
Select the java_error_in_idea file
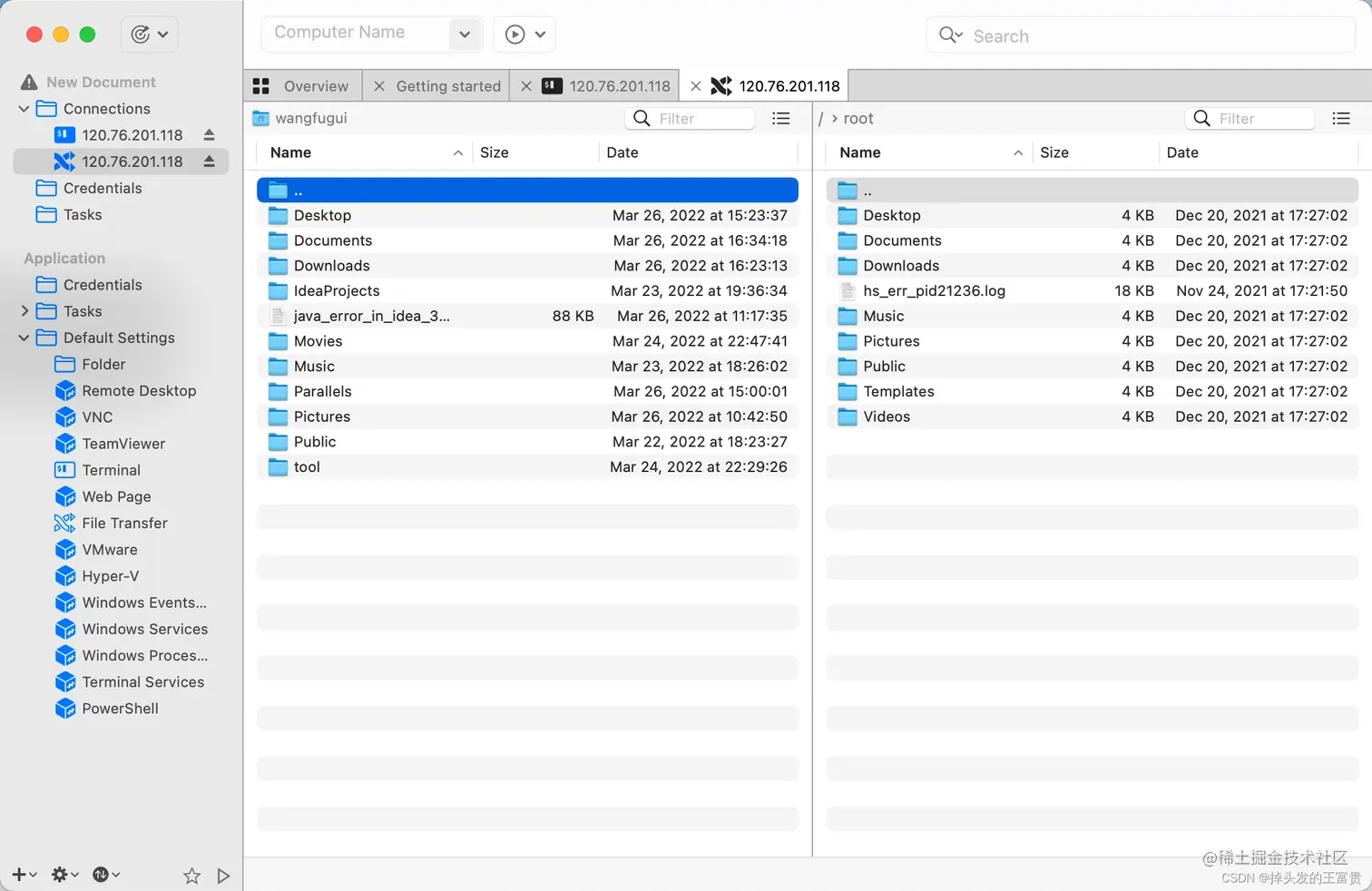coord(527,317)
